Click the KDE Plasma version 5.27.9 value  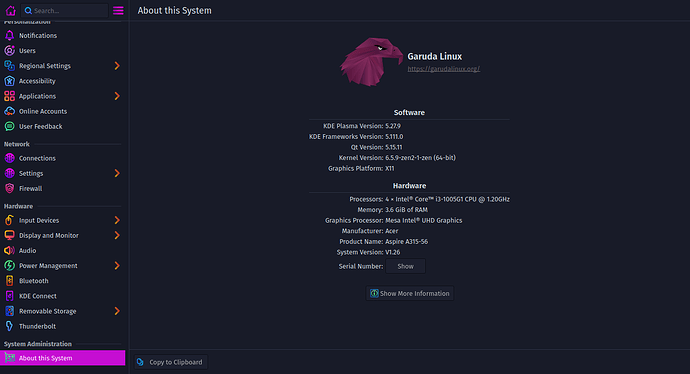click(x=393, y=126)
